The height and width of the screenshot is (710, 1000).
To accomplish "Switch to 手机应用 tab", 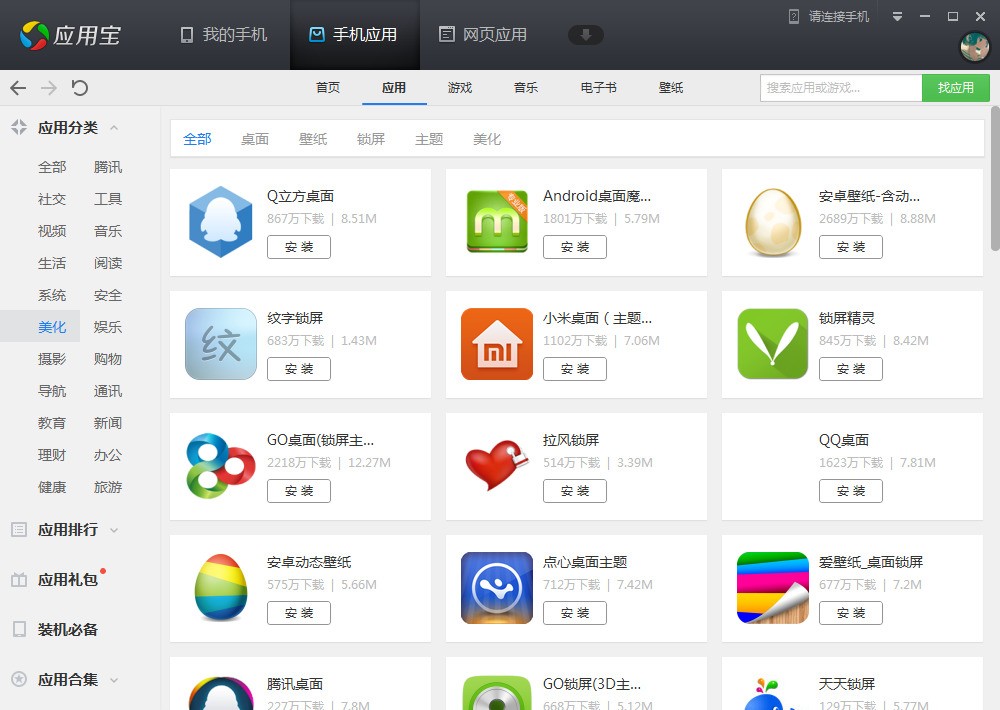I will (354, 34).
